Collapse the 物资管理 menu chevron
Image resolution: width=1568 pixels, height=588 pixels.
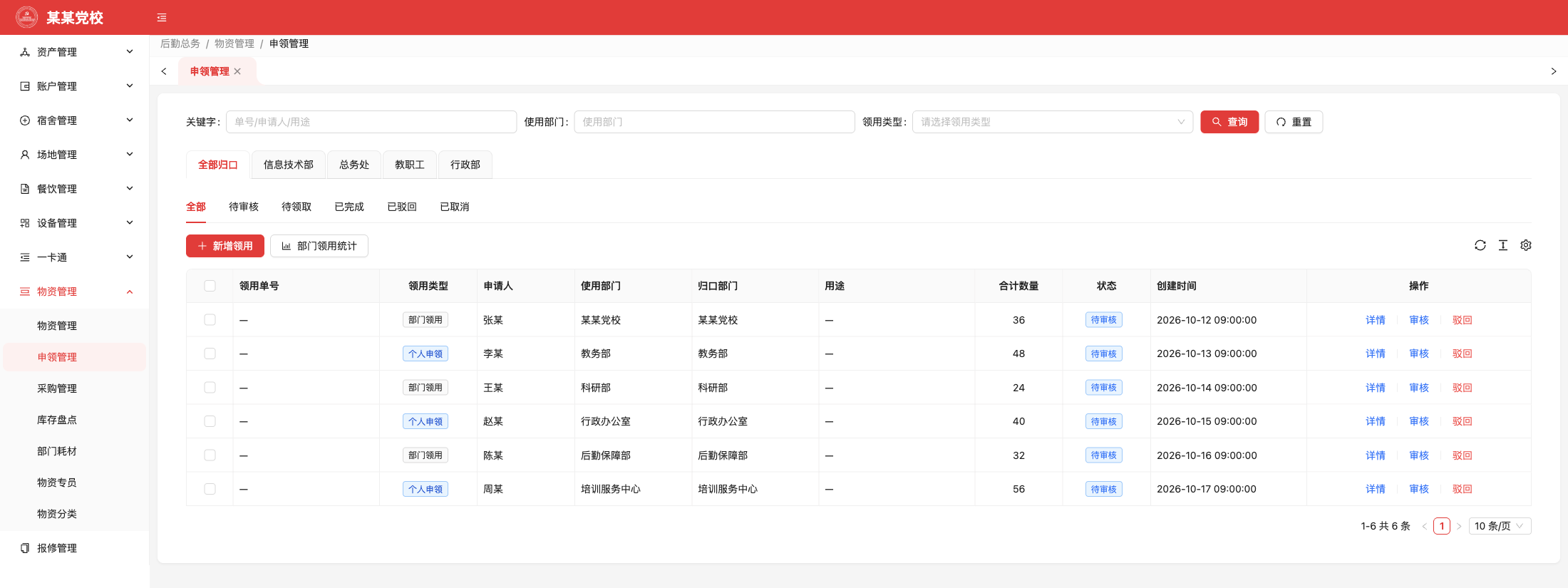click(130, 292)
